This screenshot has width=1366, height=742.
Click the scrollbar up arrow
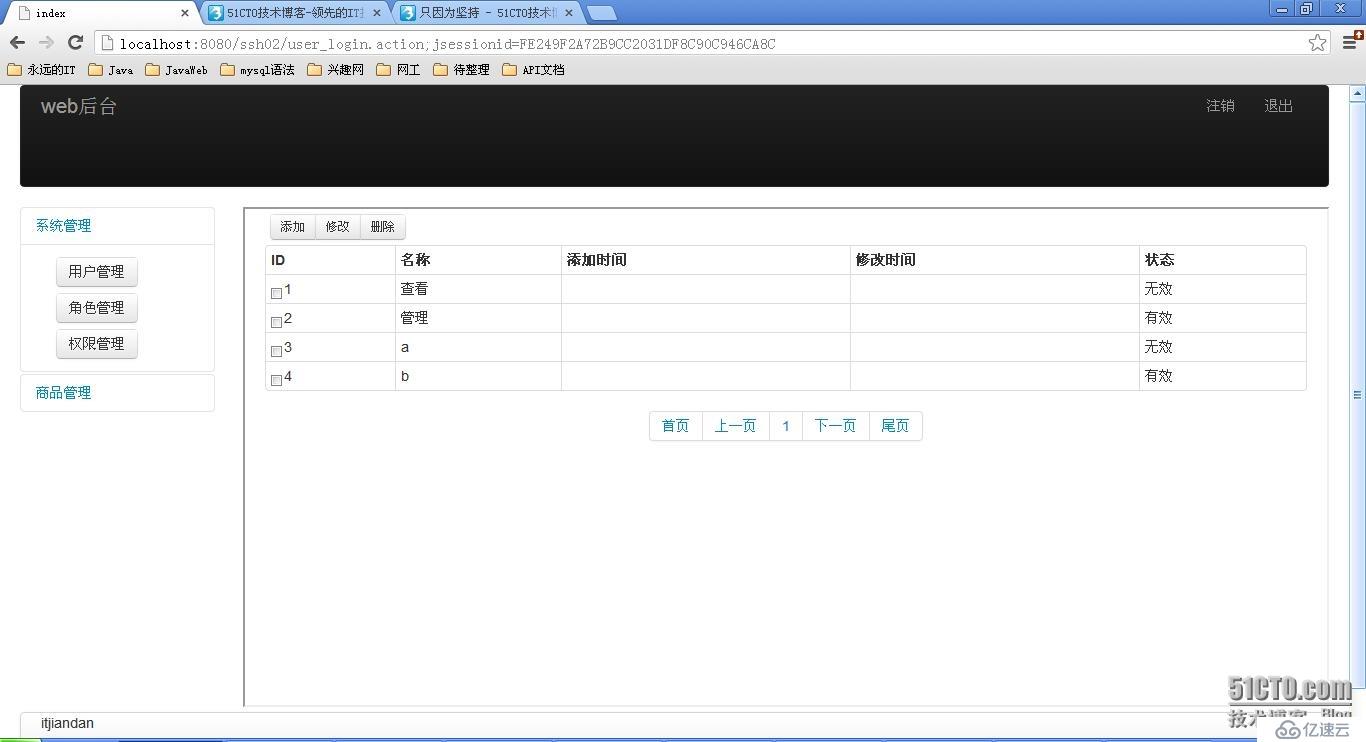(1357, 93)
